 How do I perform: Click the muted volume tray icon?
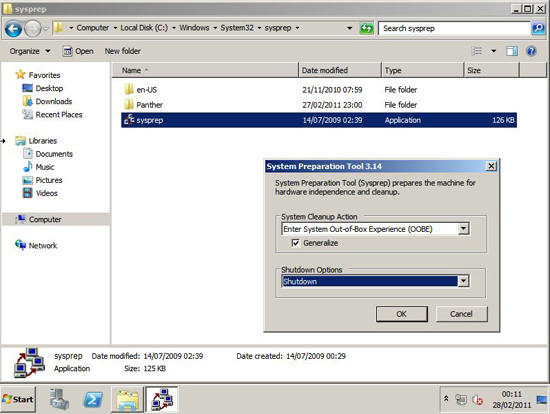coord(477,400)
